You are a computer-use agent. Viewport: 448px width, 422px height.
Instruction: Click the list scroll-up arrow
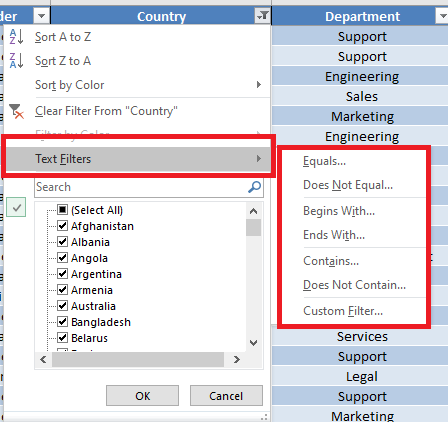point(253,211)
